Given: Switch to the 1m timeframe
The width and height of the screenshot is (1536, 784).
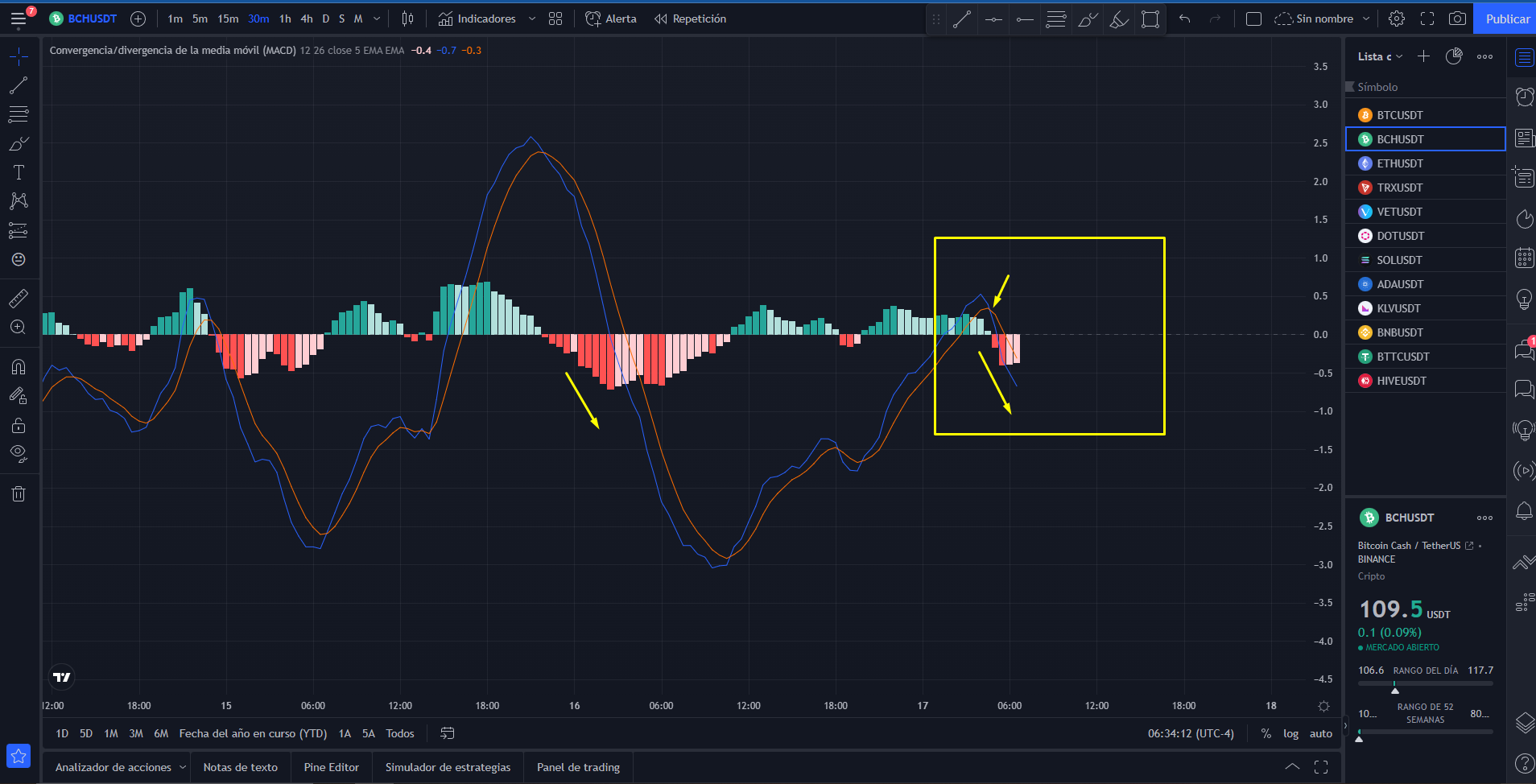Looking at the screenshot, I should (175, 19).
